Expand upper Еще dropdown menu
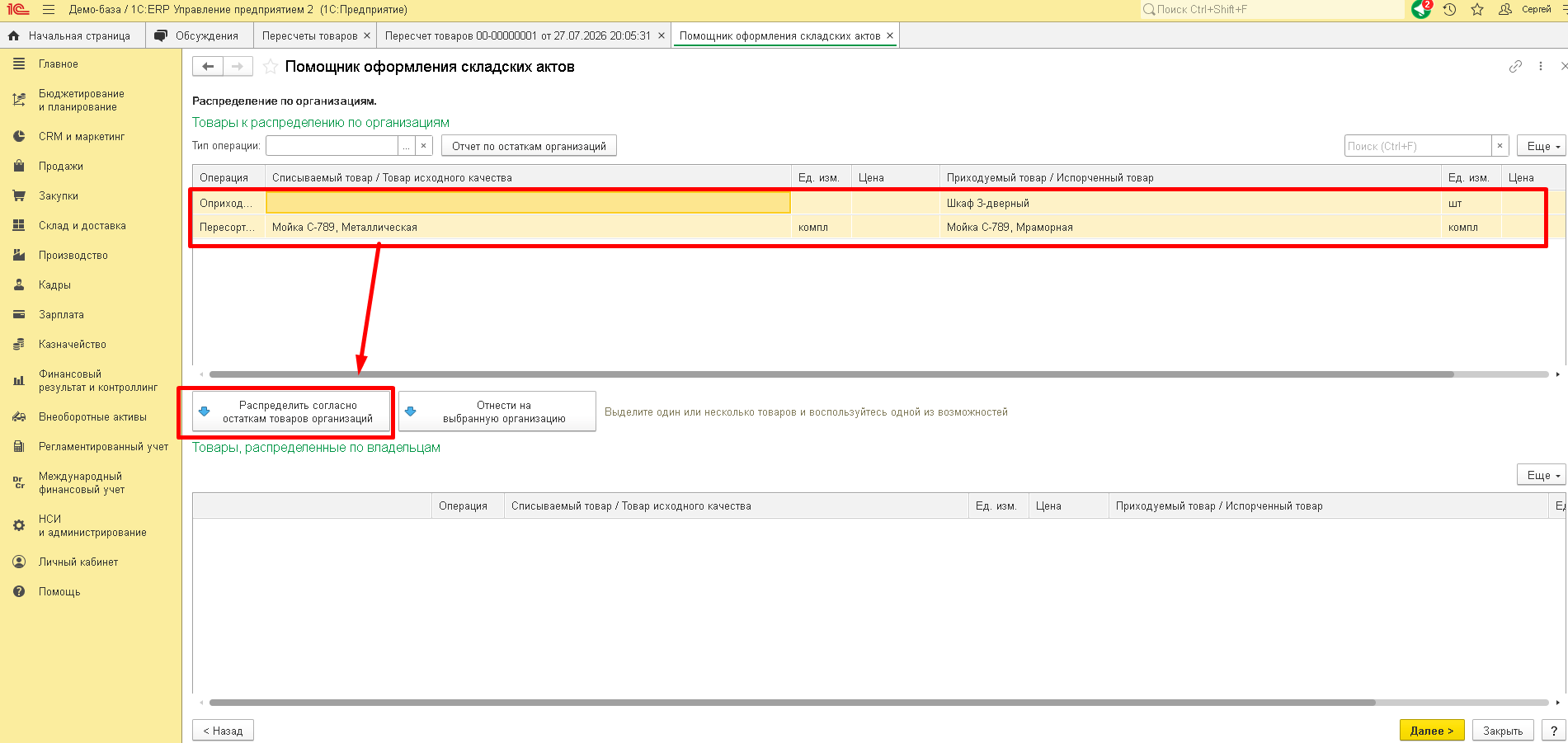Image resolution: width=1568 pixels, height=743 pixels. pos(1541,146)
